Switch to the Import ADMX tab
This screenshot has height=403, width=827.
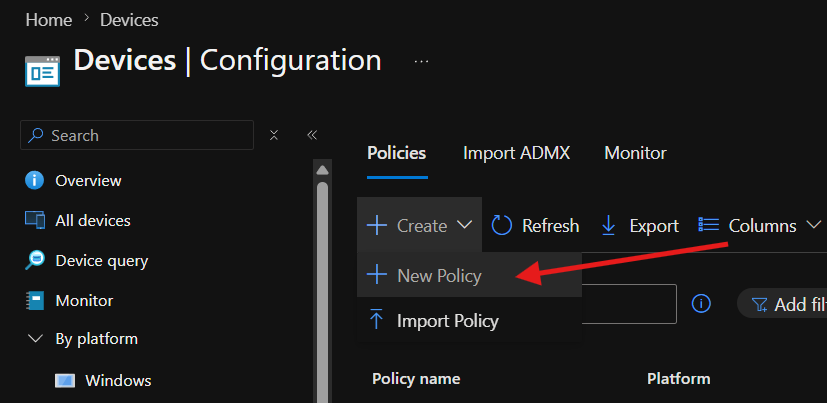516,153
